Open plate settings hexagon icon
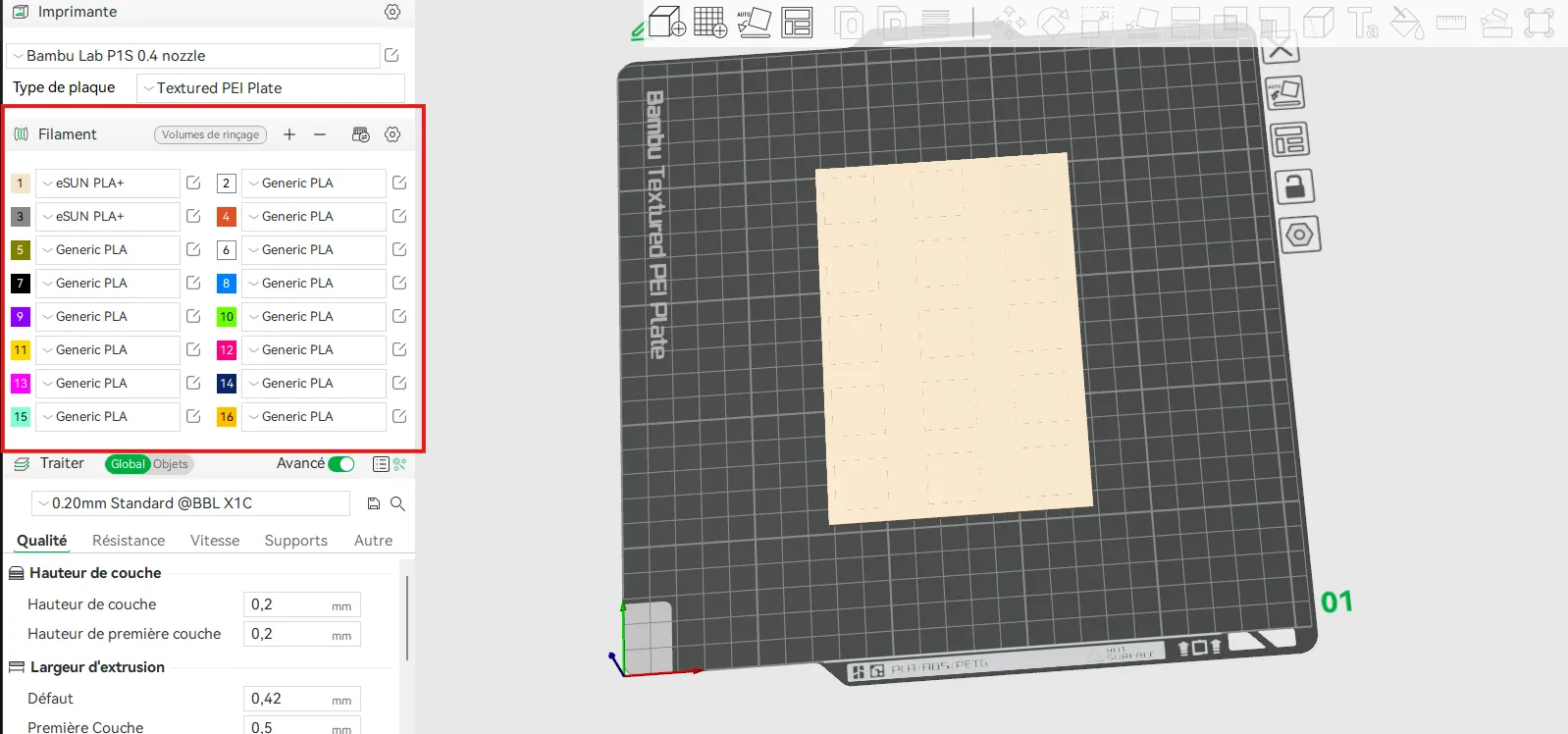This screenshot has height=734, width=1568. tap(1299, 235)
